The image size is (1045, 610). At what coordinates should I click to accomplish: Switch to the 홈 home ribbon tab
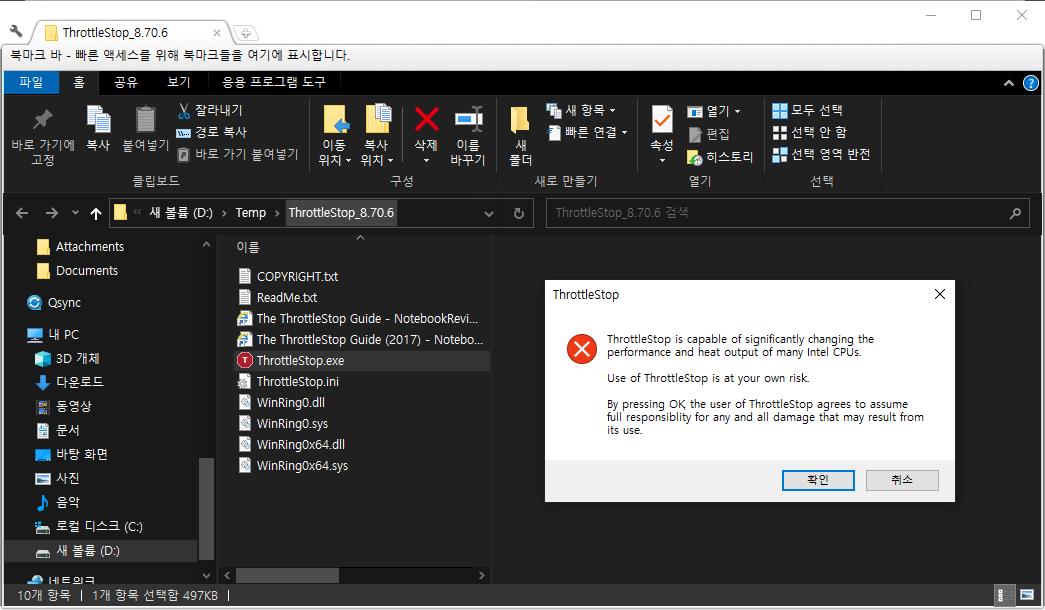click(x=79, y=82)
